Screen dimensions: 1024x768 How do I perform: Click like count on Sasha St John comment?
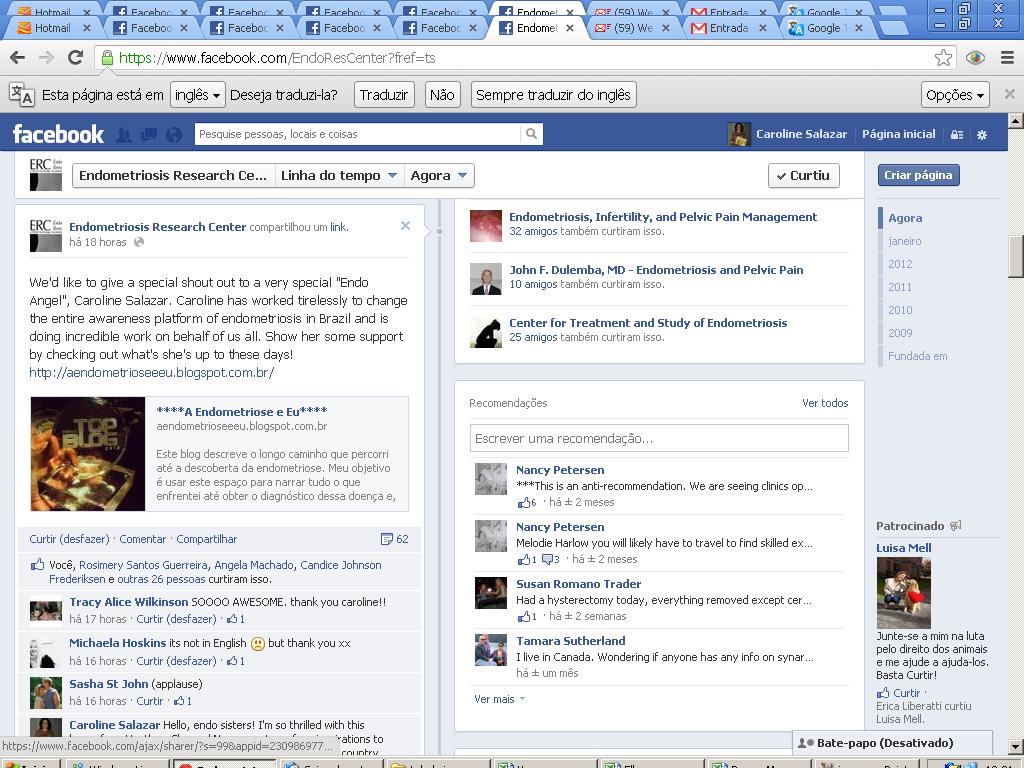[183, 701]
